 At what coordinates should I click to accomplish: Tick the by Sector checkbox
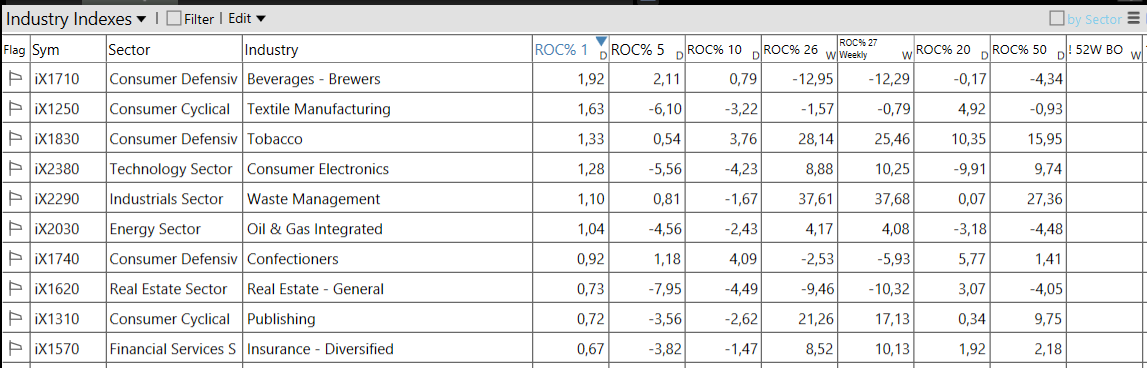tap(1057, 19)
